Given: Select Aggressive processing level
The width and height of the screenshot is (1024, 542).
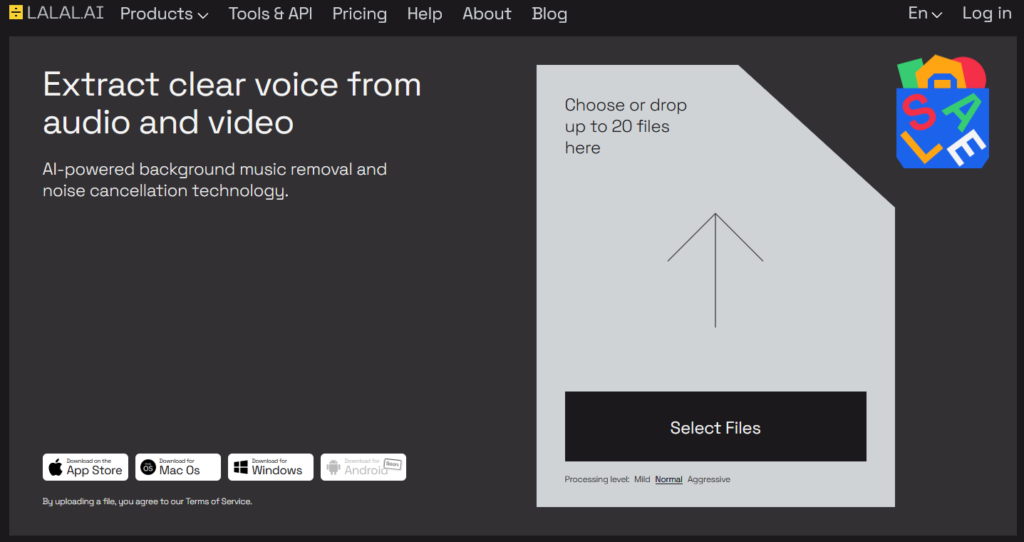Looking at the screenshot, I should [x=709, y=480].
